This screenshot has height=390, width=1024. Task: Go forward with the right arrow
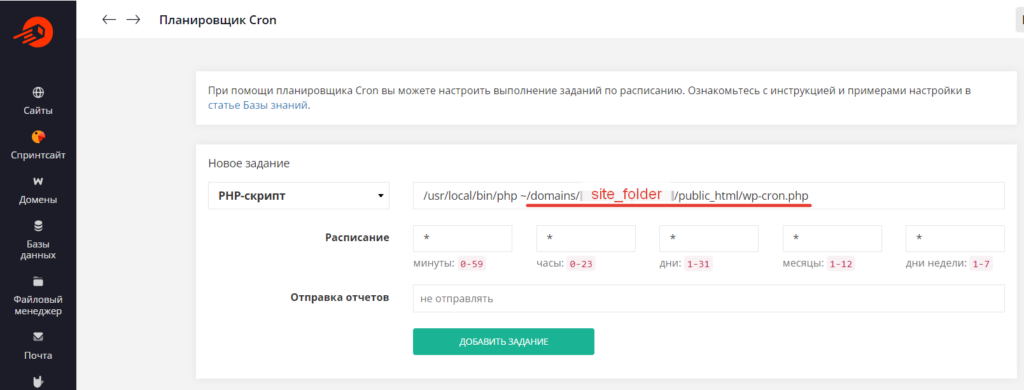click(x=133, y=20)
